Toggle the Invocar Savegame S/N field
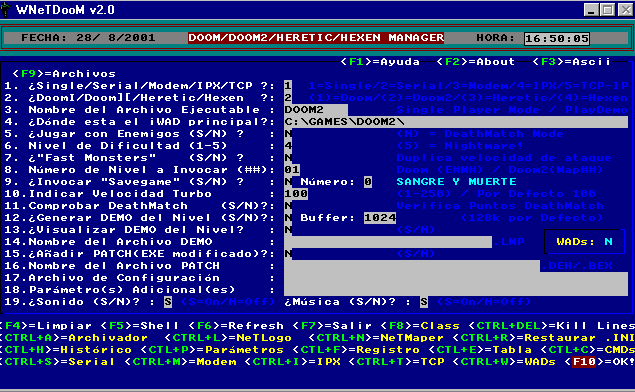The height and width of the screenshot is (392, 635). 288,182
